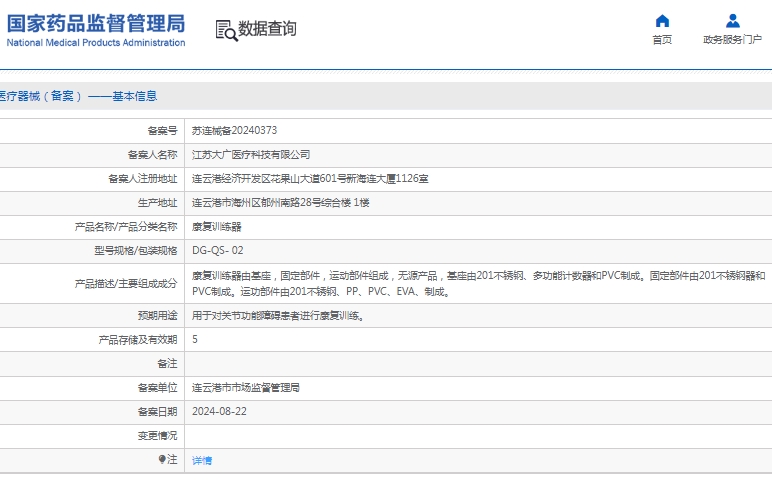Click the 变更情况 label

(158, 436)
